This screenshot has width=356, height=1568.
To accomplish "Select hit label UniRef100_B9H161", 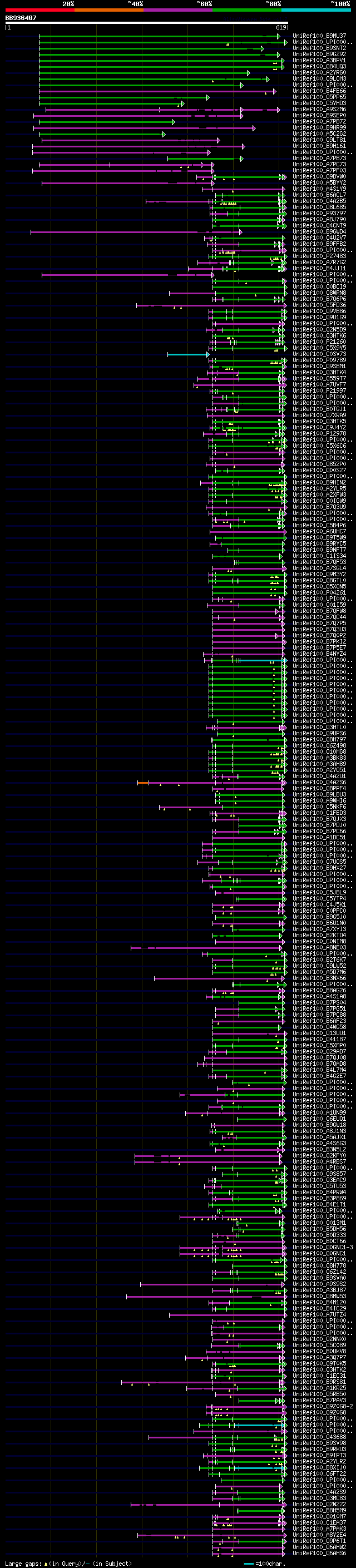I will [319, 146].
